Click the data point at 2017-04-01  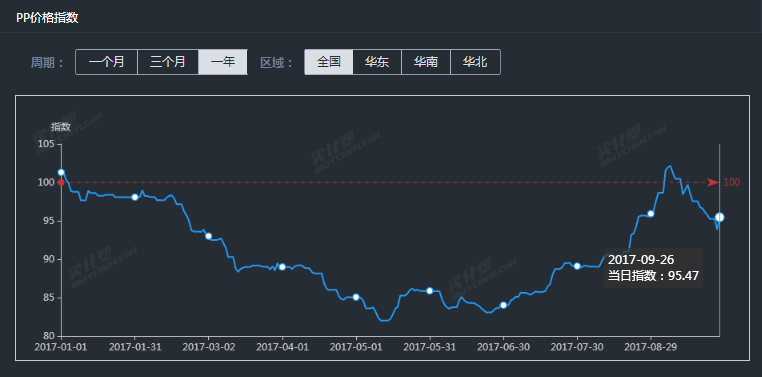tap(282, 267)
